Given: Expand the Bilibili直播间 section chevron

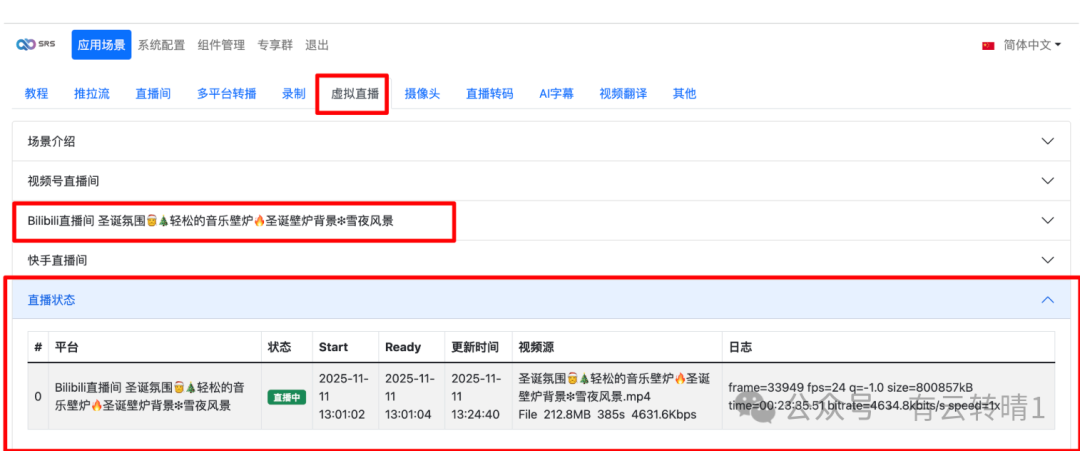Looking at the screenshot, I should tap(1048, 220).
